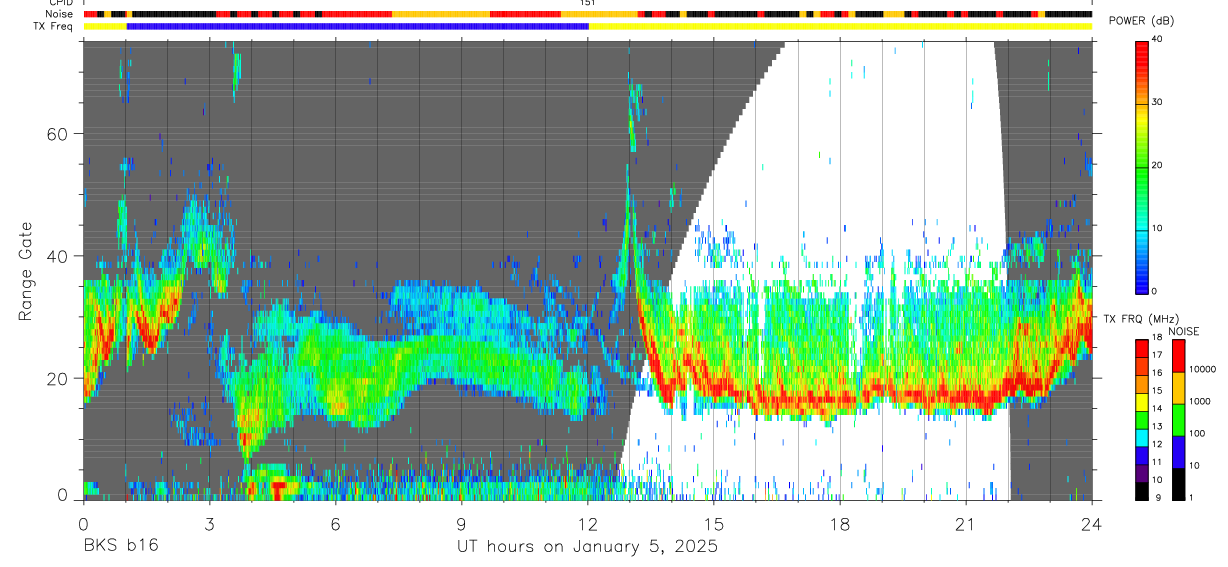Select the 16 tick on the TX FRQ legend
The height and width of the screenshot is (567, 1228).
[x=1155, y=373]
